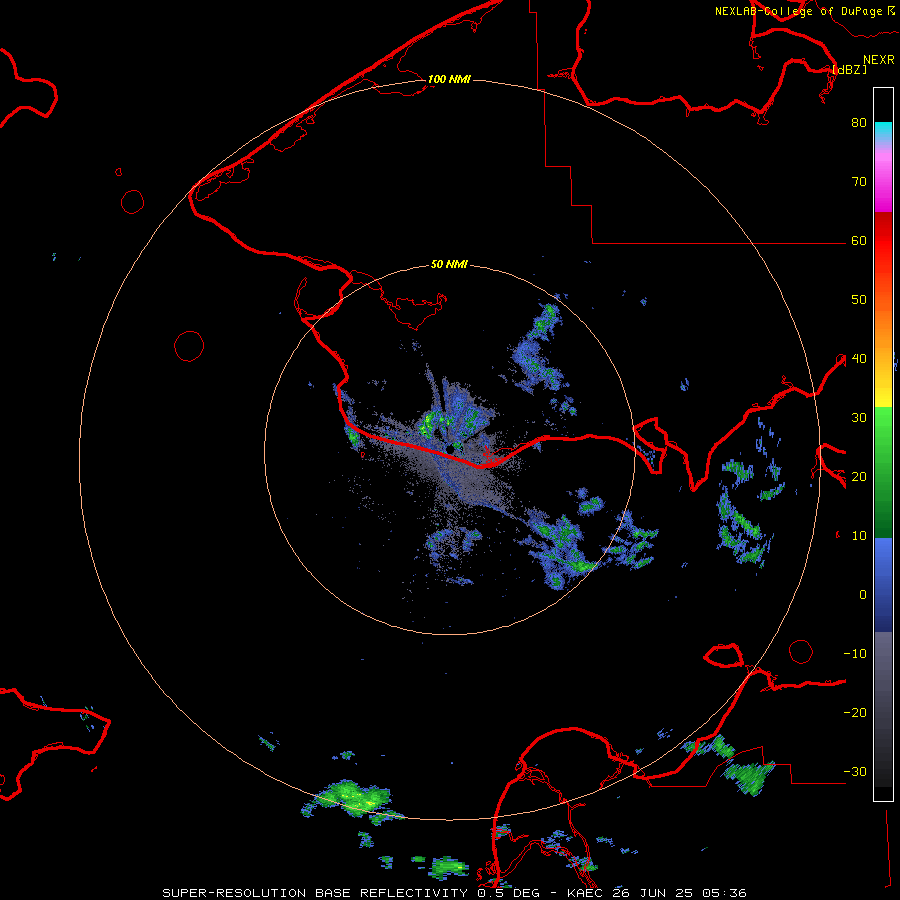Click the KAEC station ID in the footer
The width and height of the screenshot is (900, 900).
pyautogui.click(x=587, y=893)
